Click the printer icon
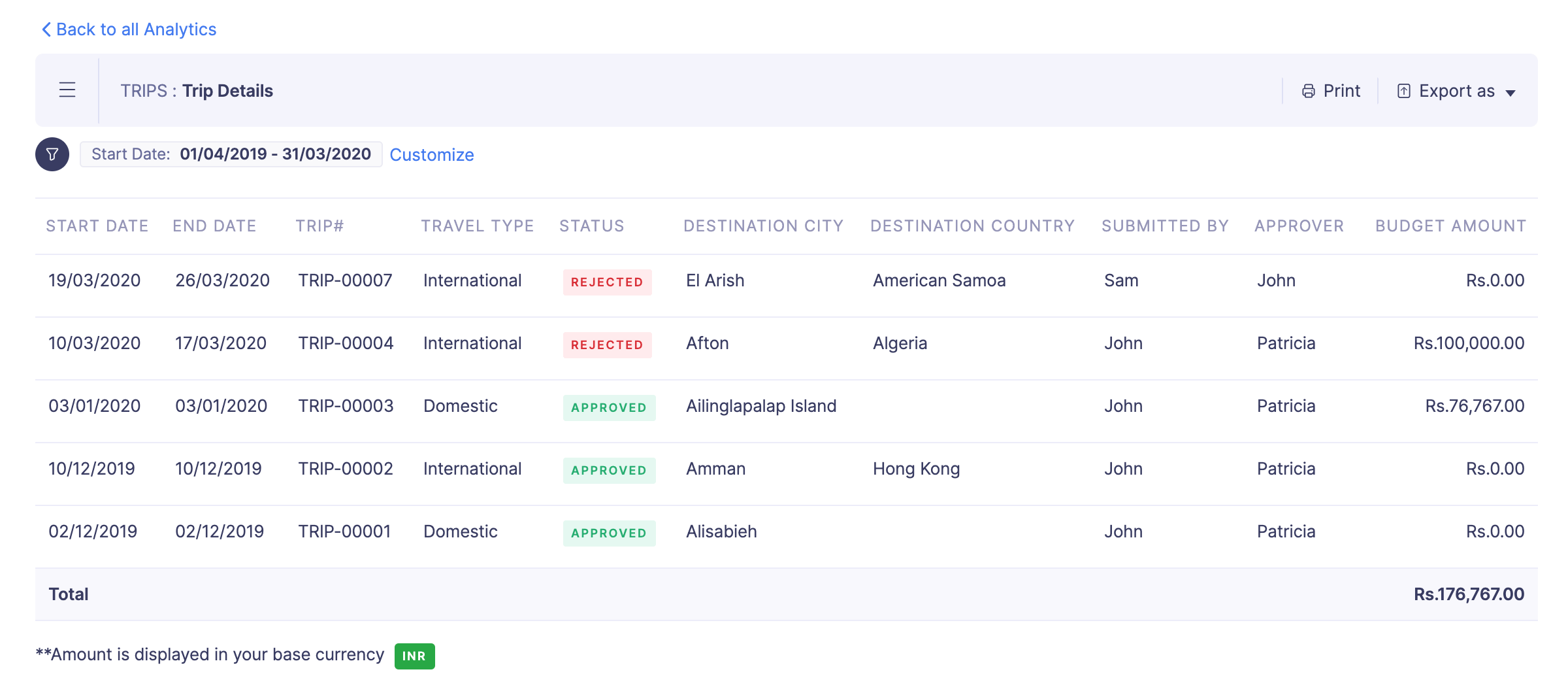This screenshot has height=693, width=1568. pyautogui.click(x=1309, y=91)
